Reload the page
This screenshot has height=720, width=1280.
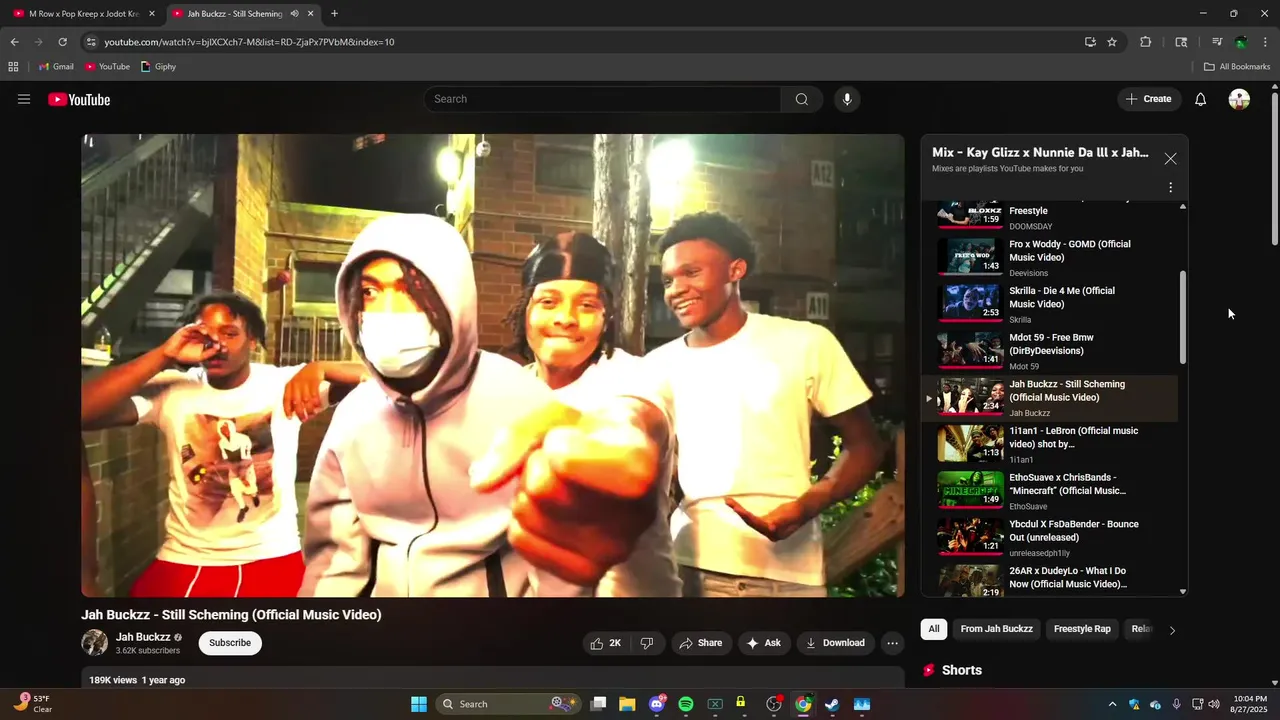[62, 42]
